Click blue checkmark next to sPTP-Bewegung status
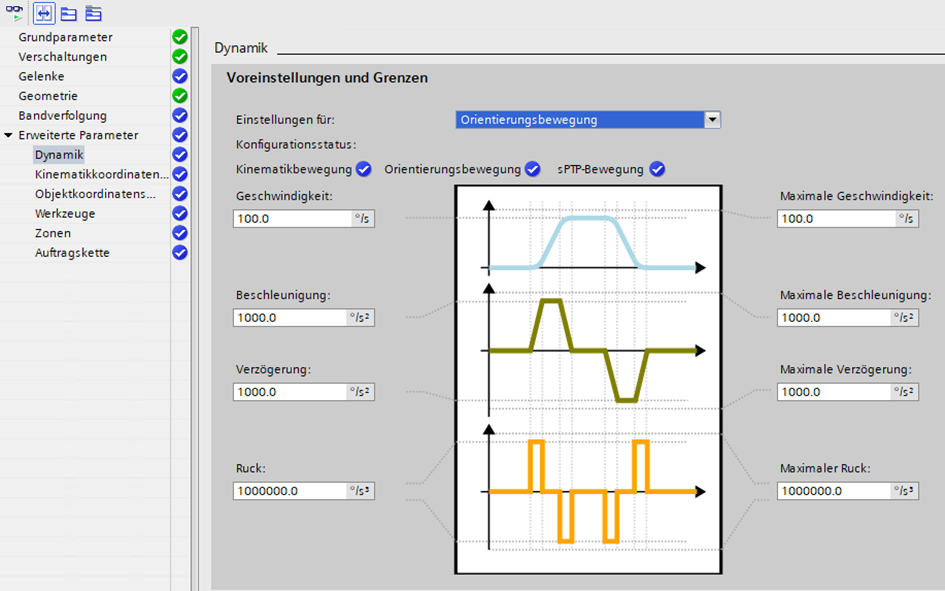Image resolution: width=945 pixels, height=591 pixels. click(x=657, y=169)
